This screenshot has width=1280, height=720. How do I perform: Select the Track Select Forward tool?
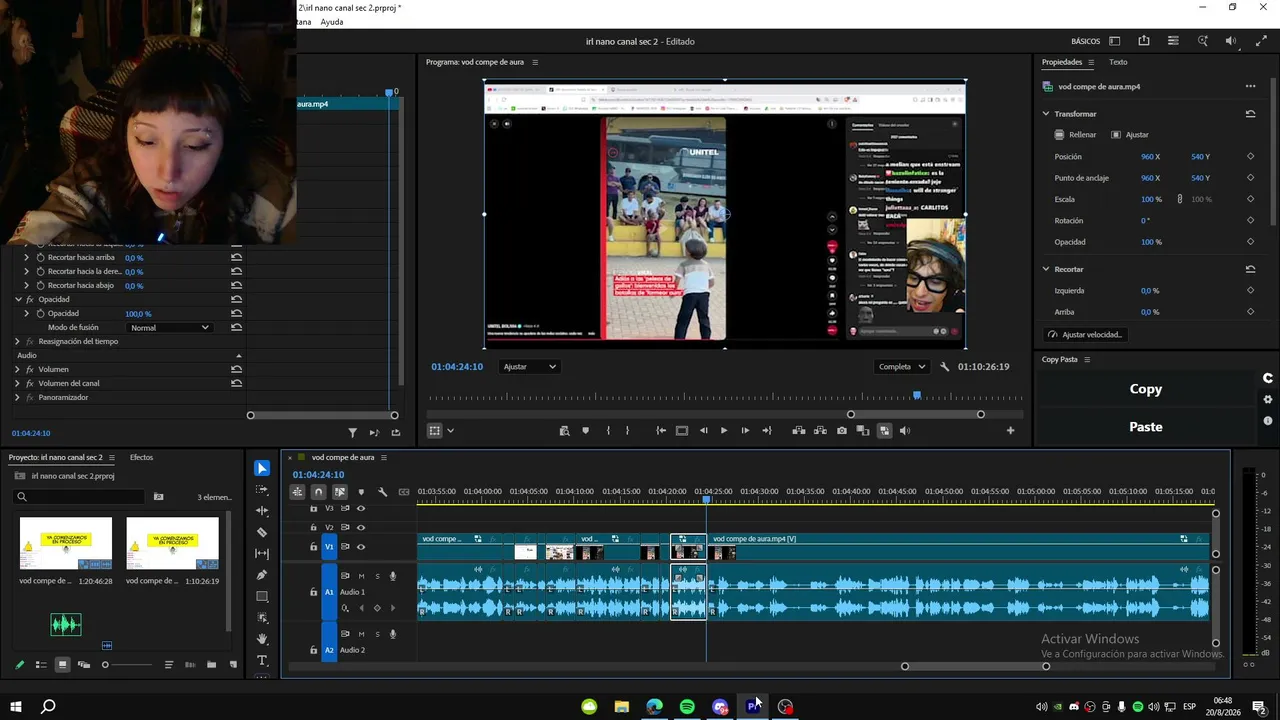pos(262,490)
